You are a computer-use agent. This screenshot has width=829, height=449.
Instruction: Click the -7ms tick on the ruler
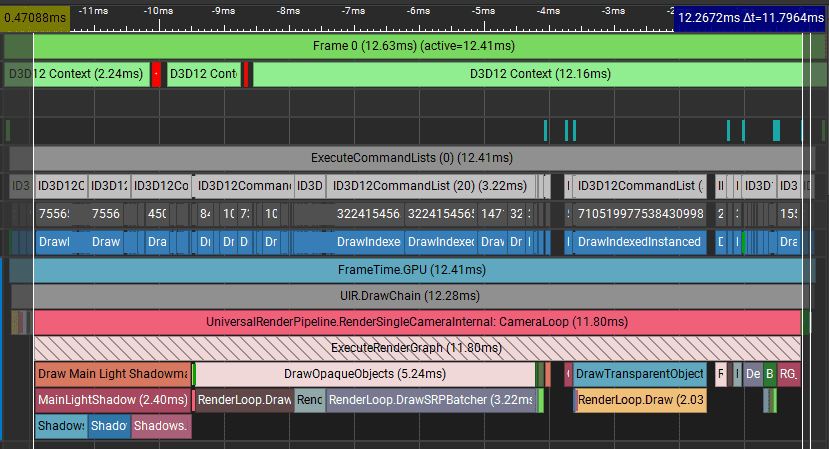click(x=353, y=11)
